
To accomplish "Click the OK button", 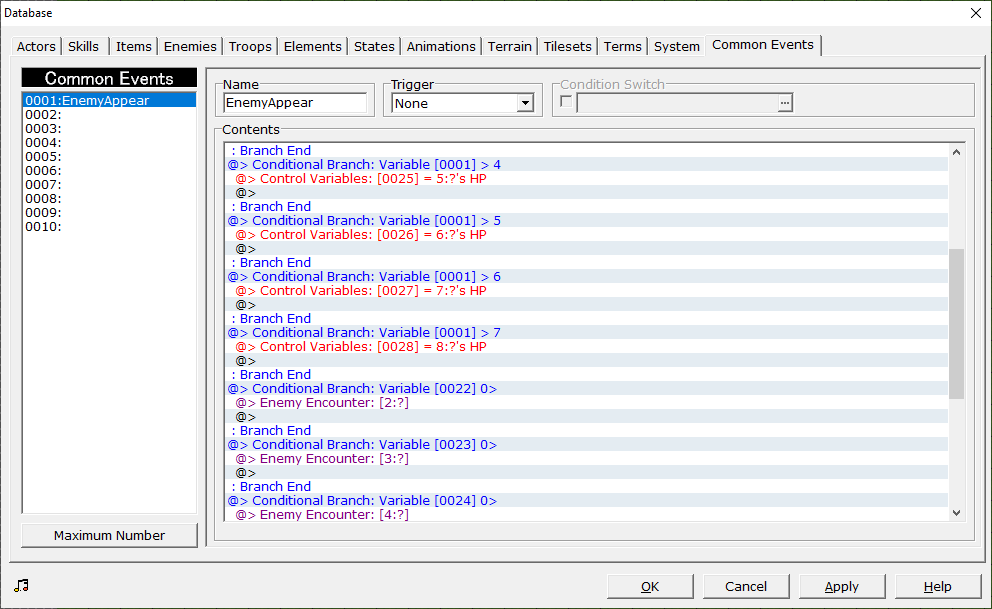I will (x=650, y=586).
